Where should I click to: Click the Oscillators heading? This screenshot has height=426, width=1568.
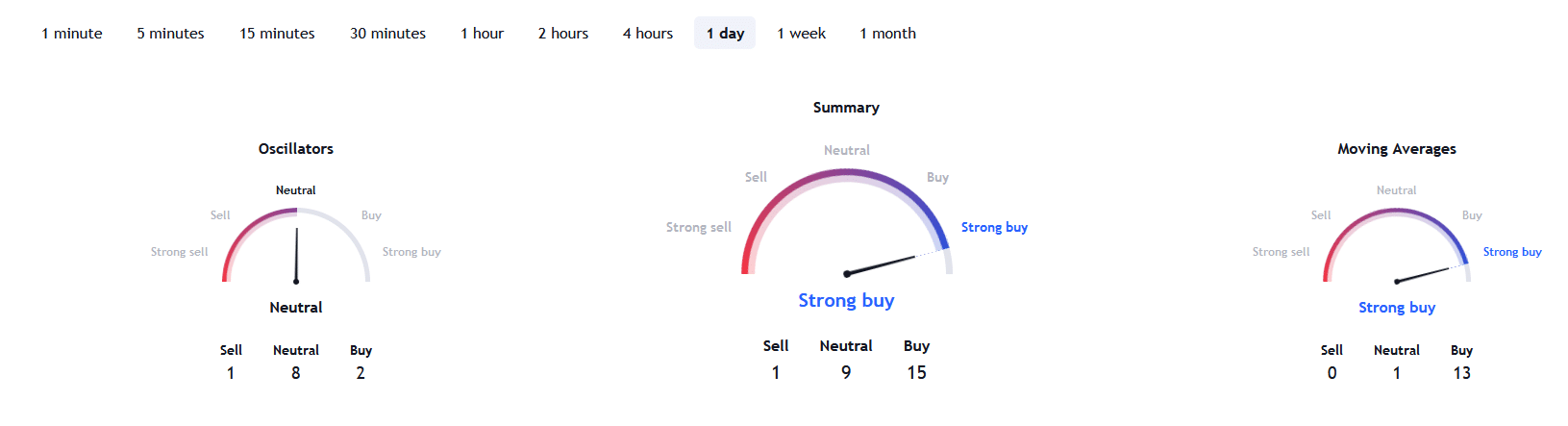coord(296,149)
